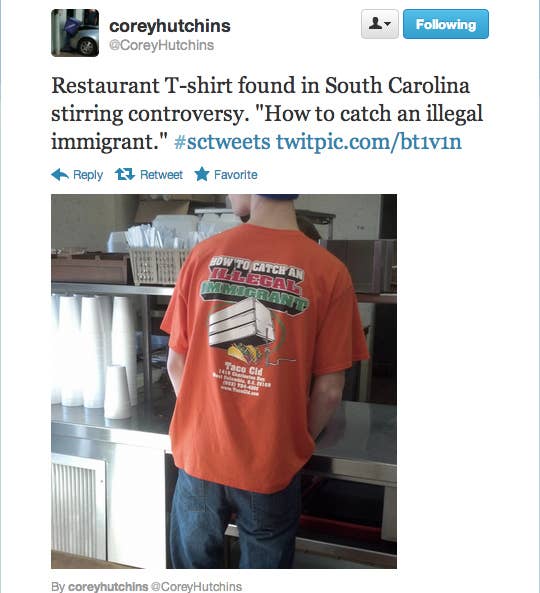Open the user actions person dropdown
The height and width of the screenshot is (593, 540).
[380, 24]
